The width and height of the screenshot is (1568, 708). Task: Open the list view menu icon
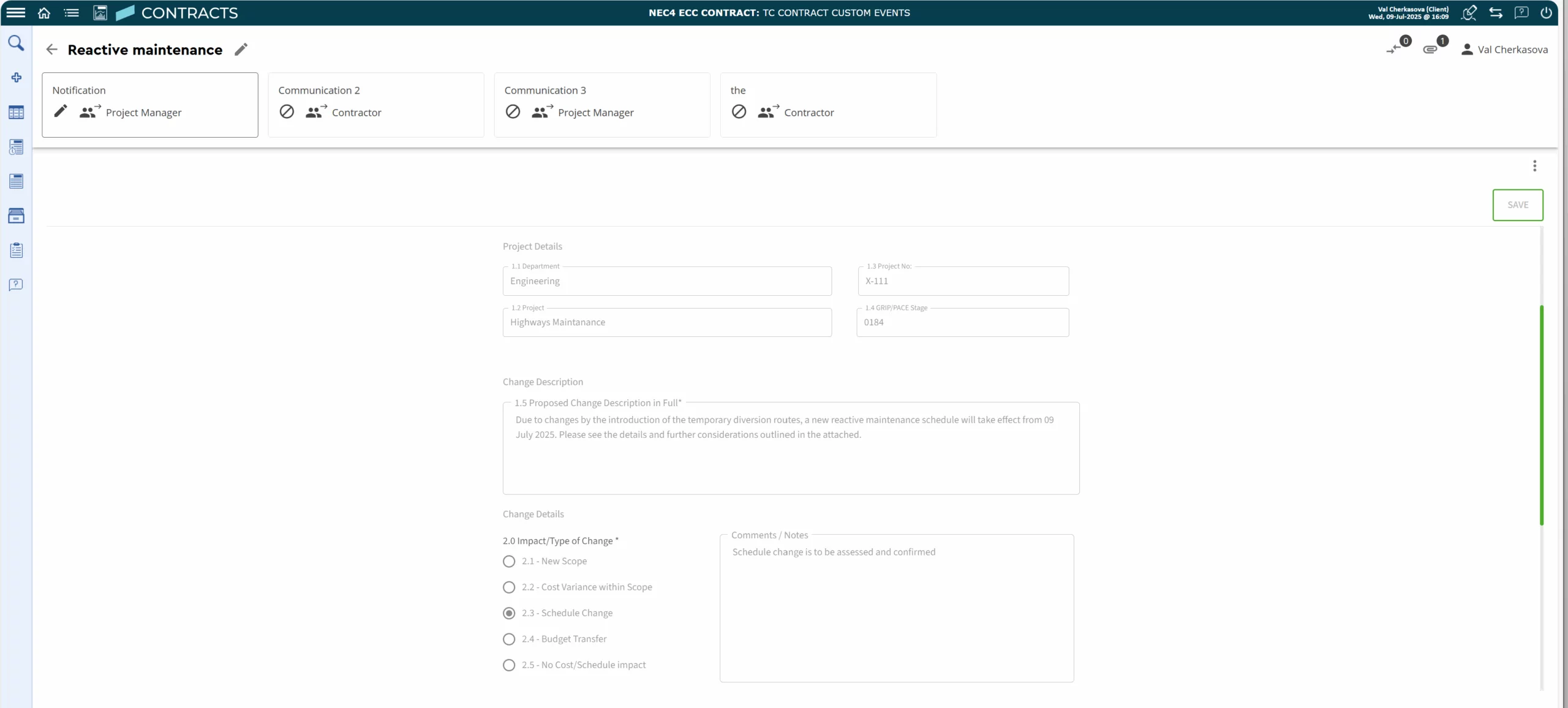[x=72, y=13]
